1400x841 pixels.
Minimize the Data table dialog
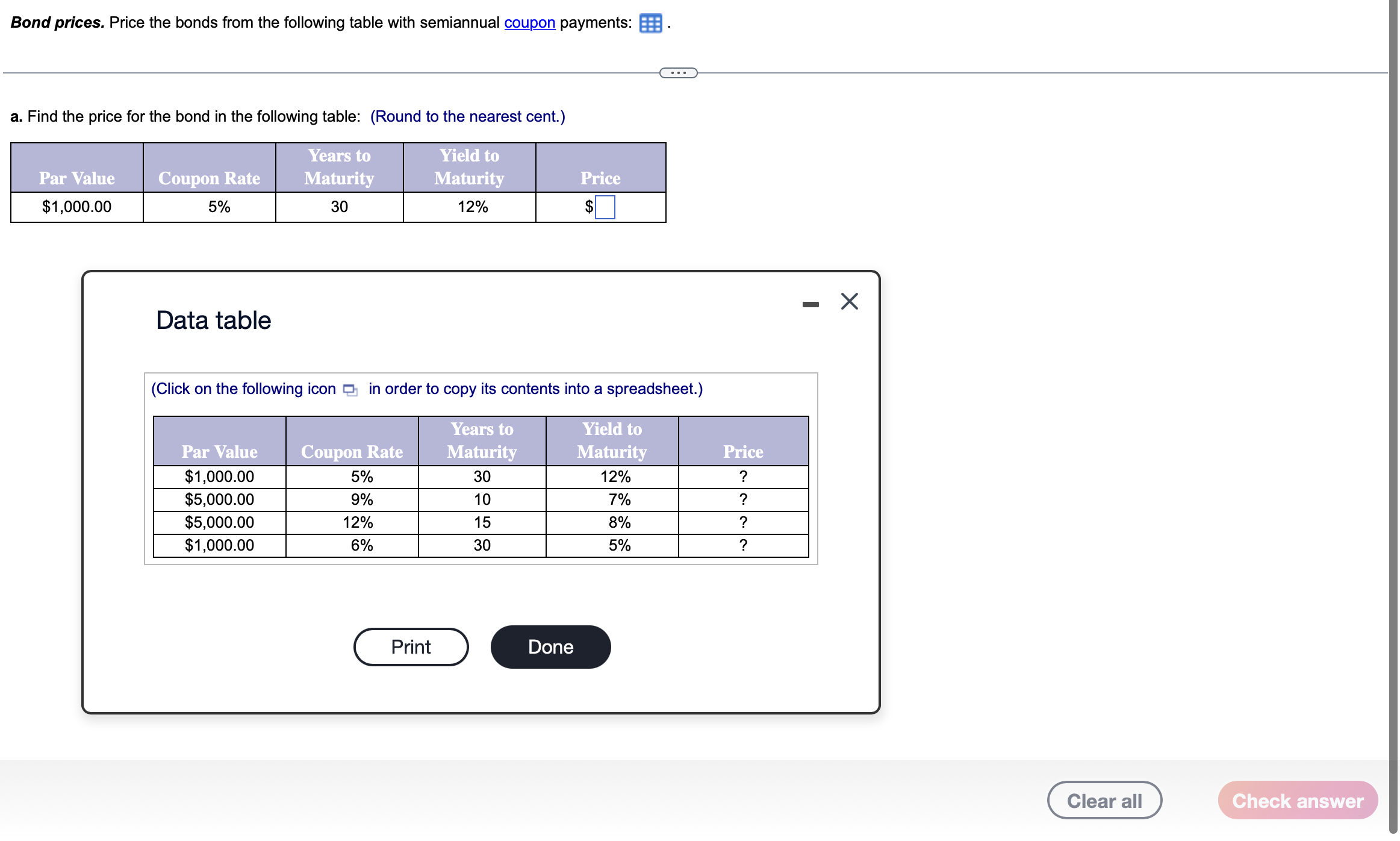pyautogui.click(x=810, y=304)
